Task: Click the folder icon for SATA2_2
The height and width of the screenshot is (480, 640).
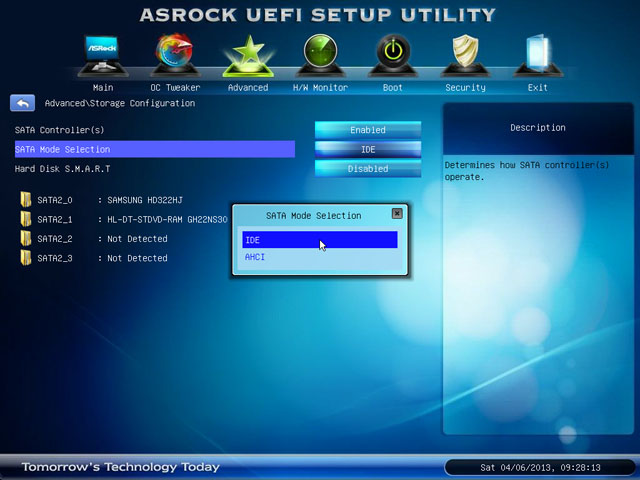Action: 26,238
